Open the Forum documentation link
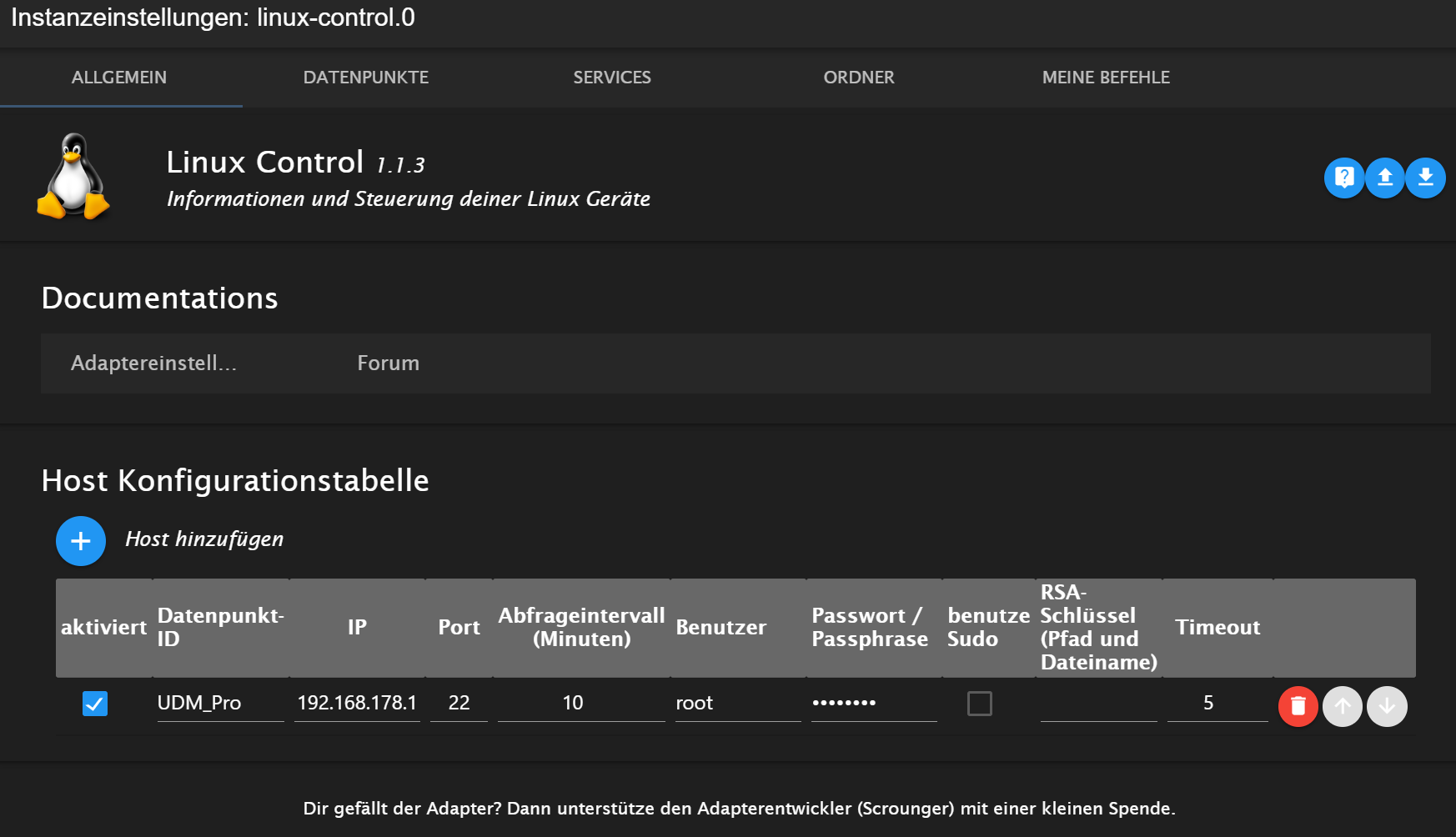The width and height of the screenshot is (1456, 837). tap(389, 363)
